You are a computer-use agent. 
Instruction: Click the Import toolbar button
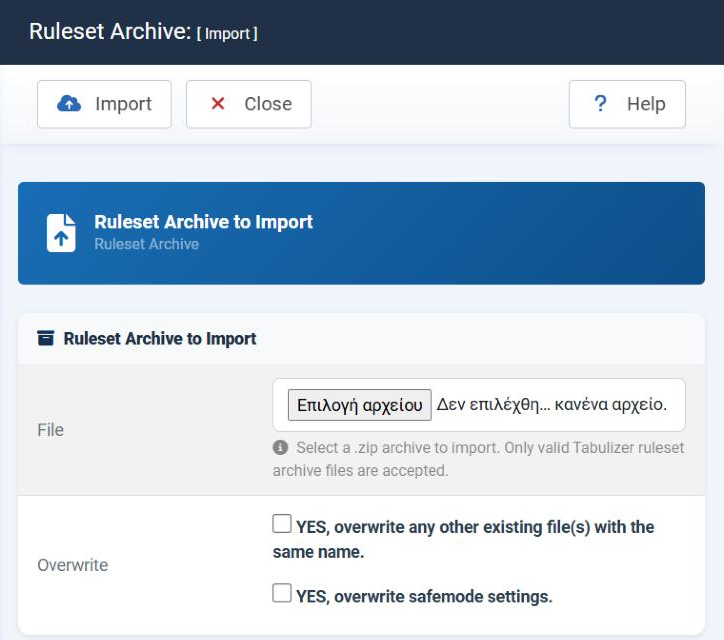[104, 104]
